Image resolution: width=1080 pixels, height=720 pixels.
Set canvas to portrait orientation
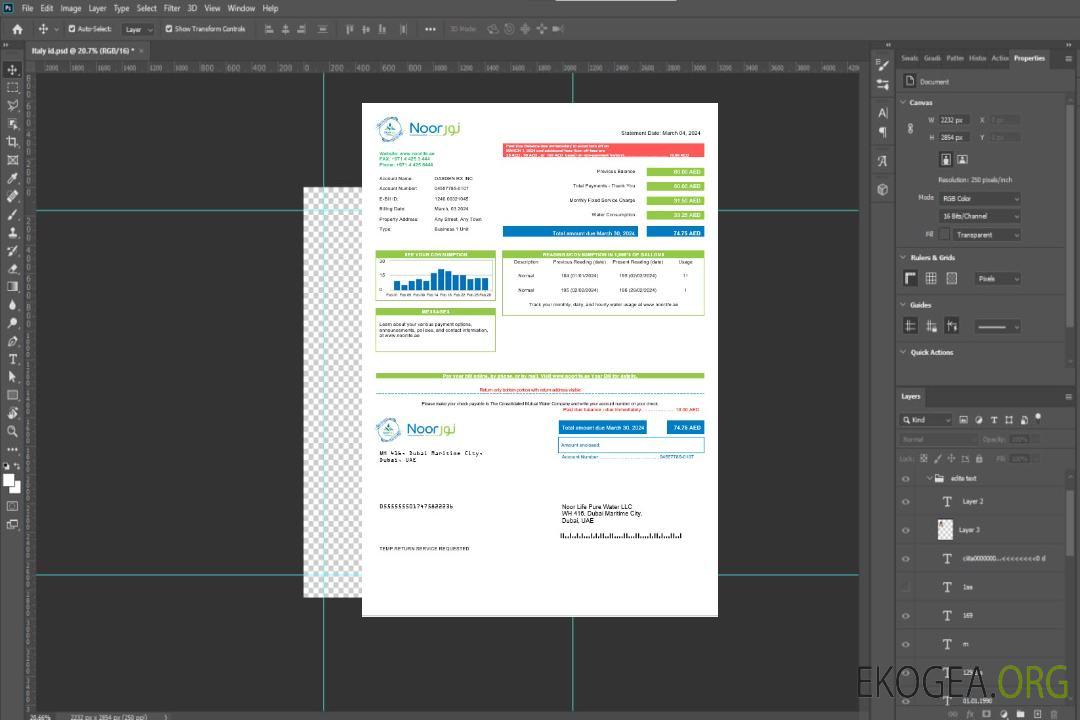point(946,159)
